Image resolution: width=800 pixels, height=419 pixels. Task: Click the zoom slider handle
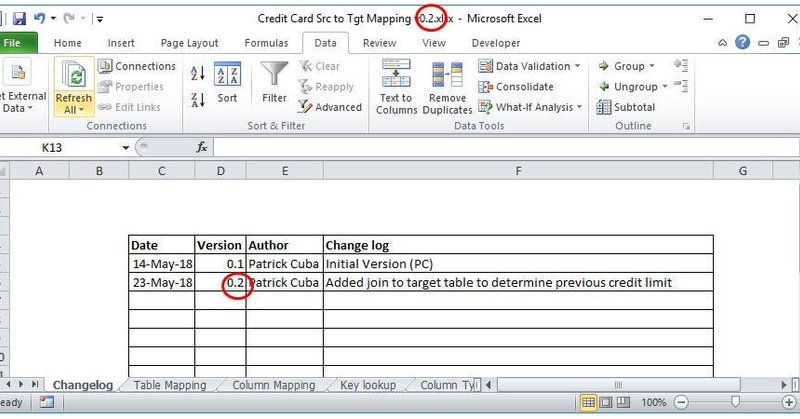[735, 402]
